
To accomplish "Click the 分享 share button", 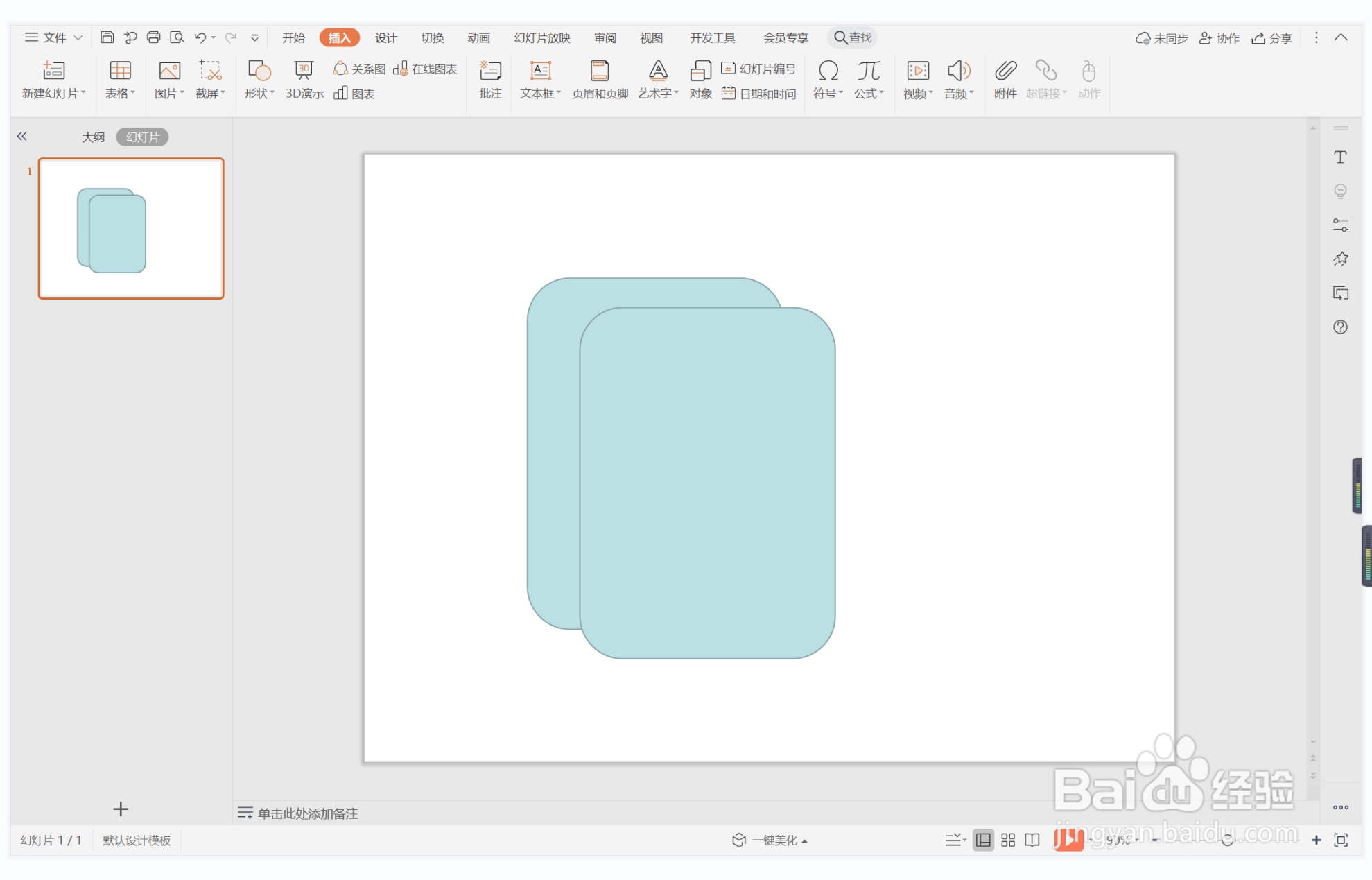I will (x=1272, y=37).
